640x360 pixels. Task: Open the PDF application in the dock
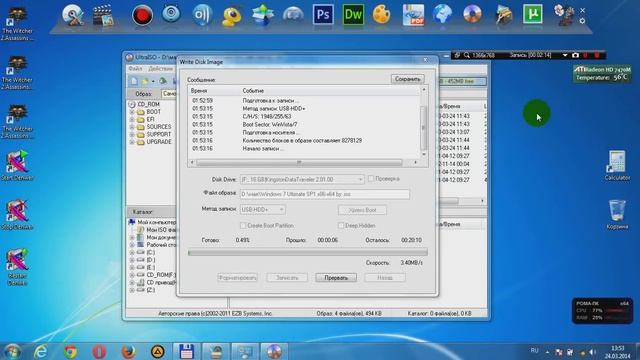pos(413,15)
